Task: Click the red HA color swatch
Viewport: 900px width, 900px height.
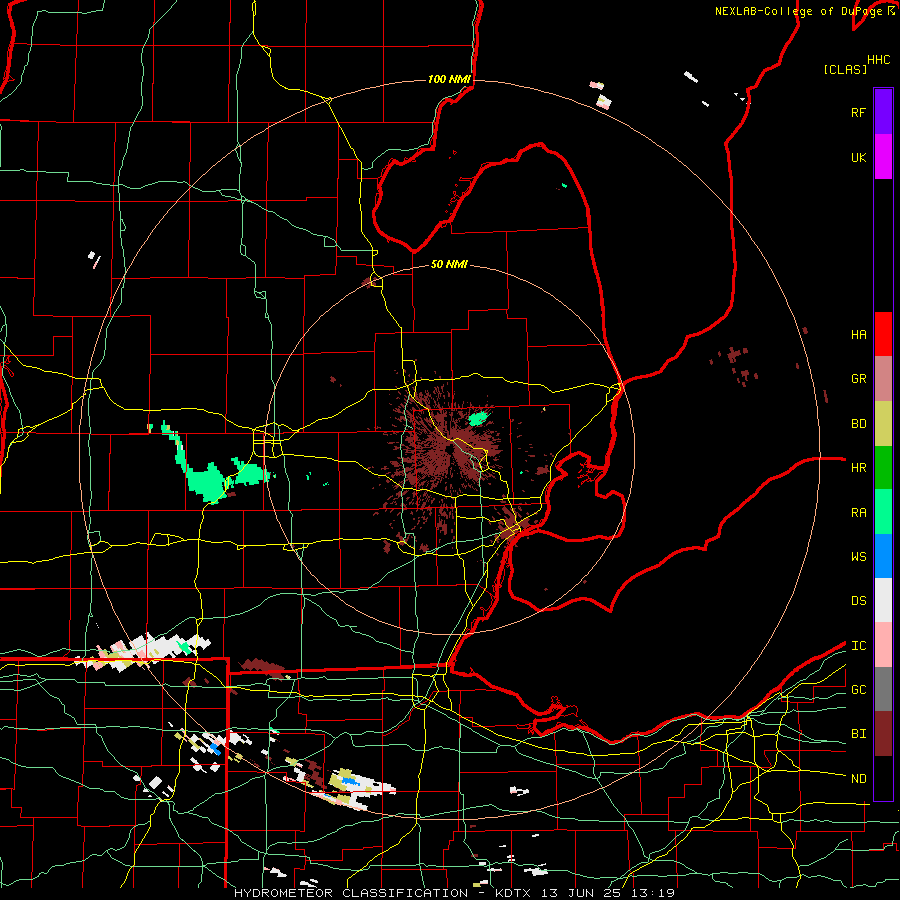Action: click(x=883, y=334)
